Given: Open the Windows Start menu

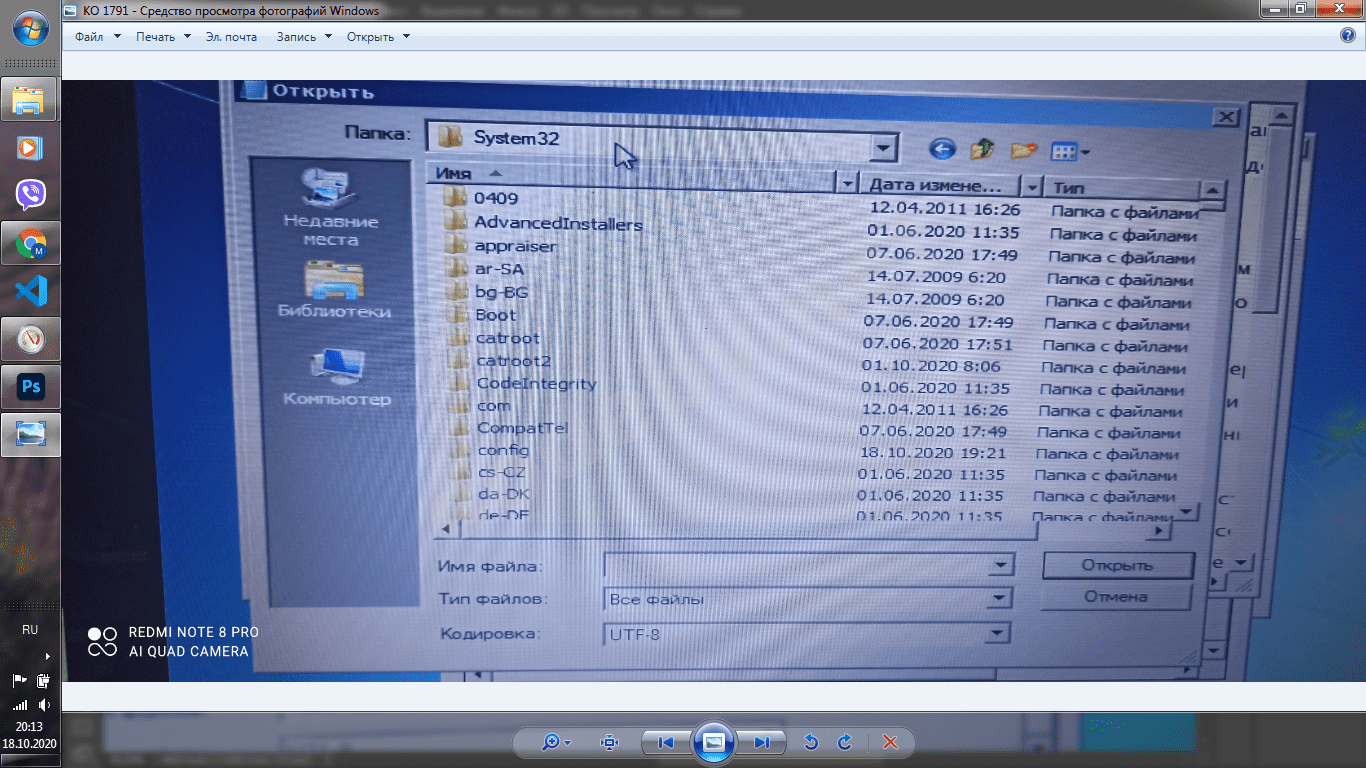Looking at the screenshot, I should (30, 27).
